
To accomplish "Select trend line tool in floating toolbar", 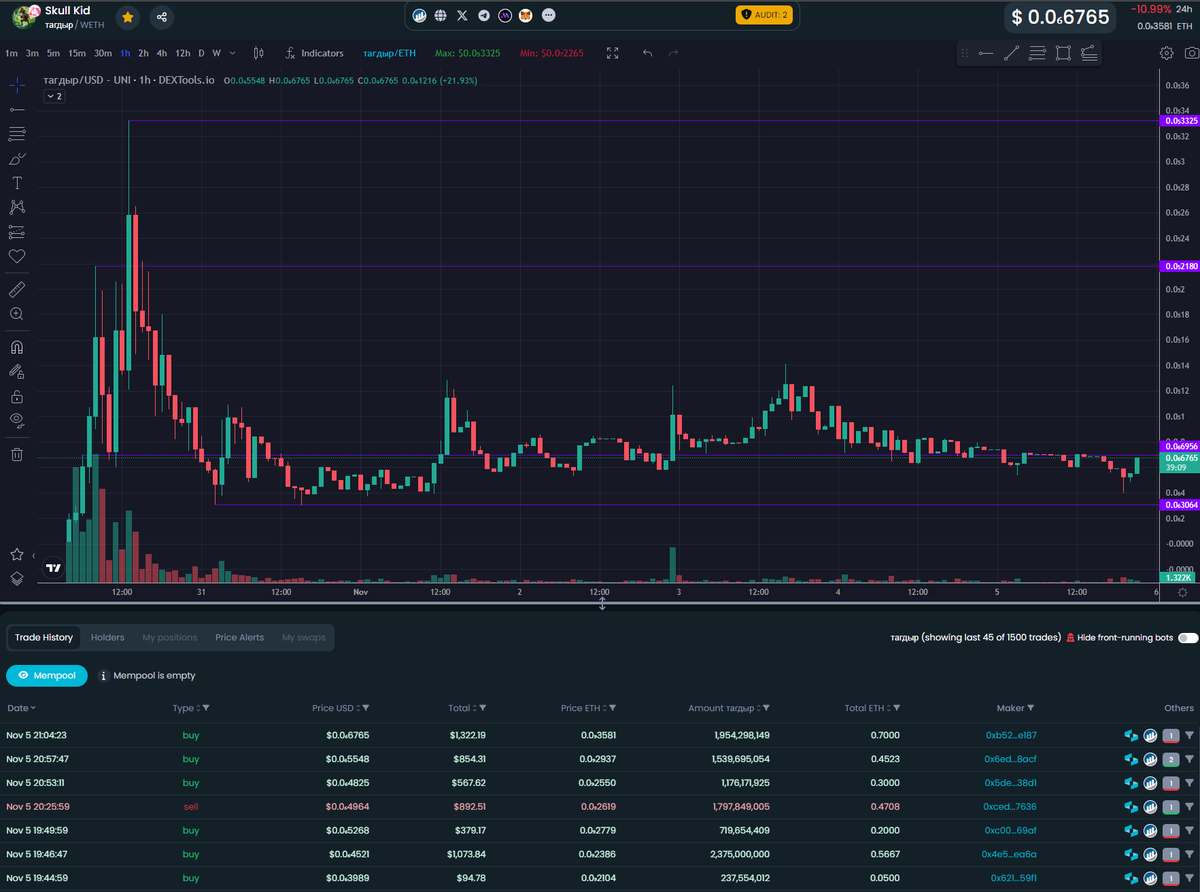I will coord(1012,53).
